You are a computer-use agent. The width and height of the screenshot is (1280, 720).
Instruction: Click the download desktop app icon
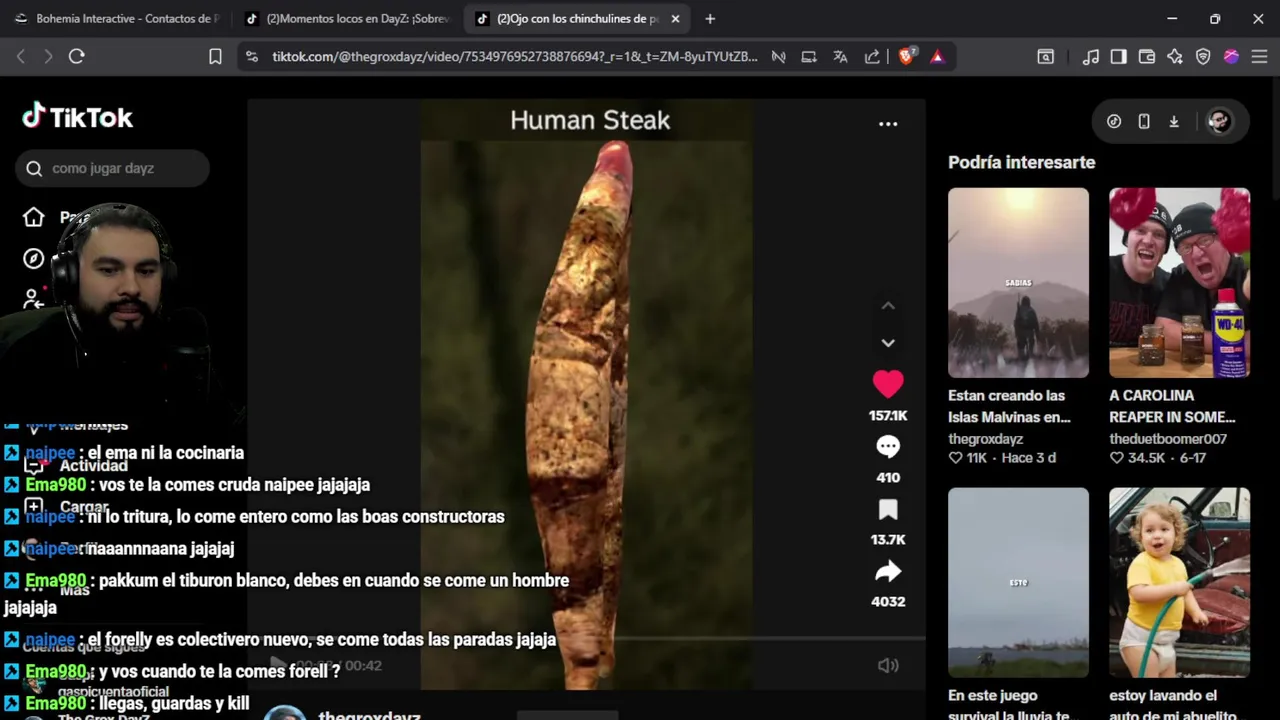pos(1174,121)
